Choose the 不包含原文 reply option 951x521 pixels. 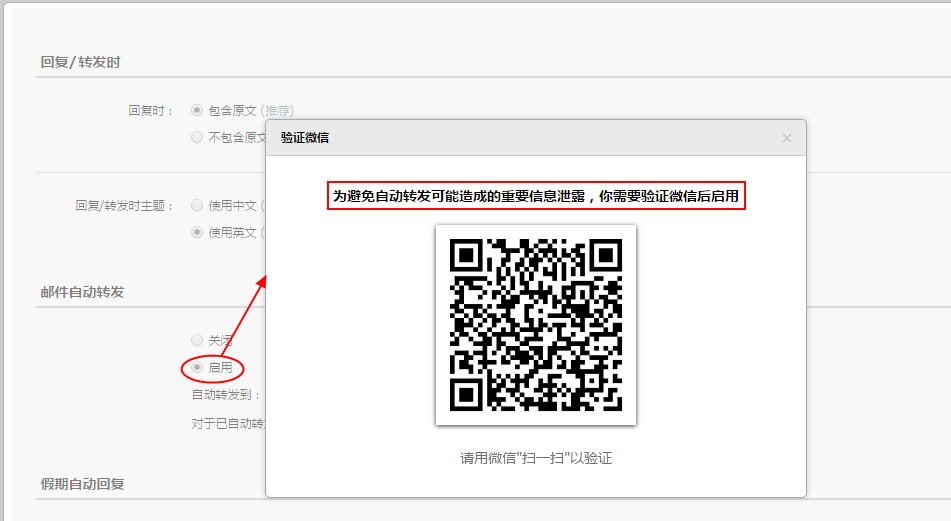coord(197,137)
